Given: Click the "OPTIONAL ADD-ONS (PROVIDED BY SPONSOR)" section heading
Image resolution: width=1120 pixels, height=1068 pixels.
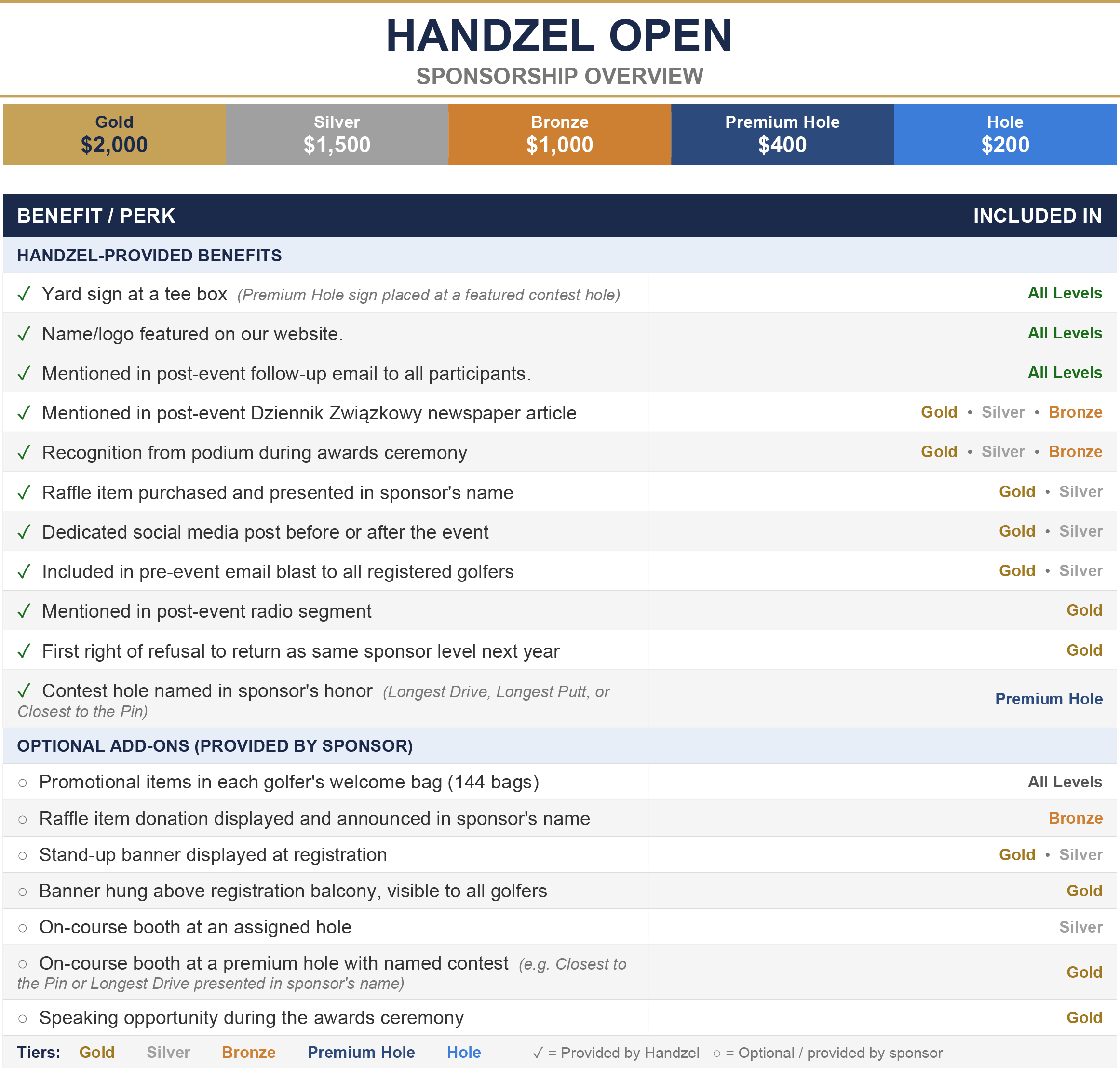Looking at the screenshot, I should tap(215, 746).
